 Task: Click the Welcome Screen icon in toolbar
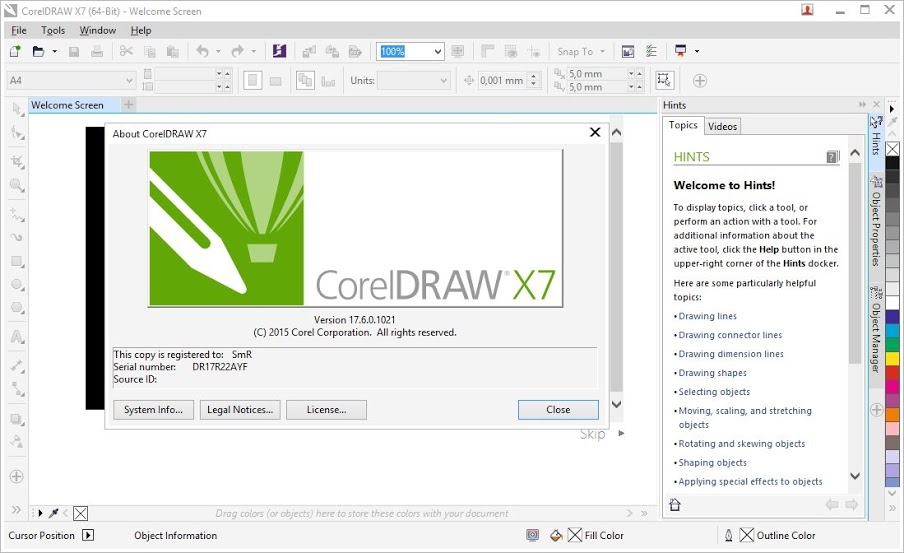pos(628,51)
